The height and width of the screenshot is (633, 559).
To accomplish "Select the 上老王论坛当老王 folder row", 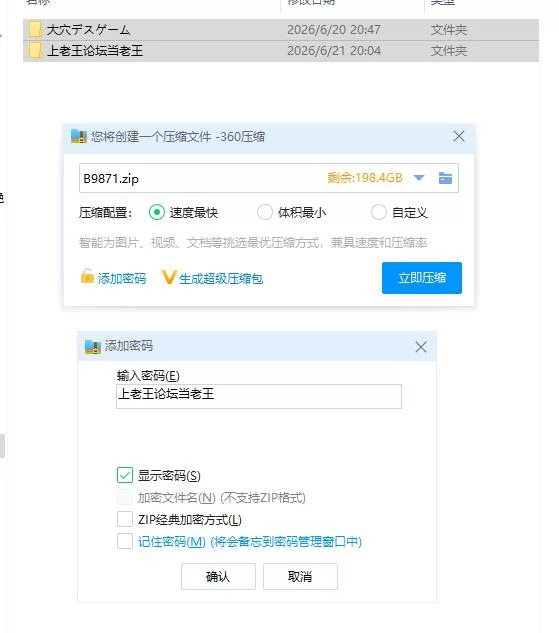I will [x=281, y=51].
